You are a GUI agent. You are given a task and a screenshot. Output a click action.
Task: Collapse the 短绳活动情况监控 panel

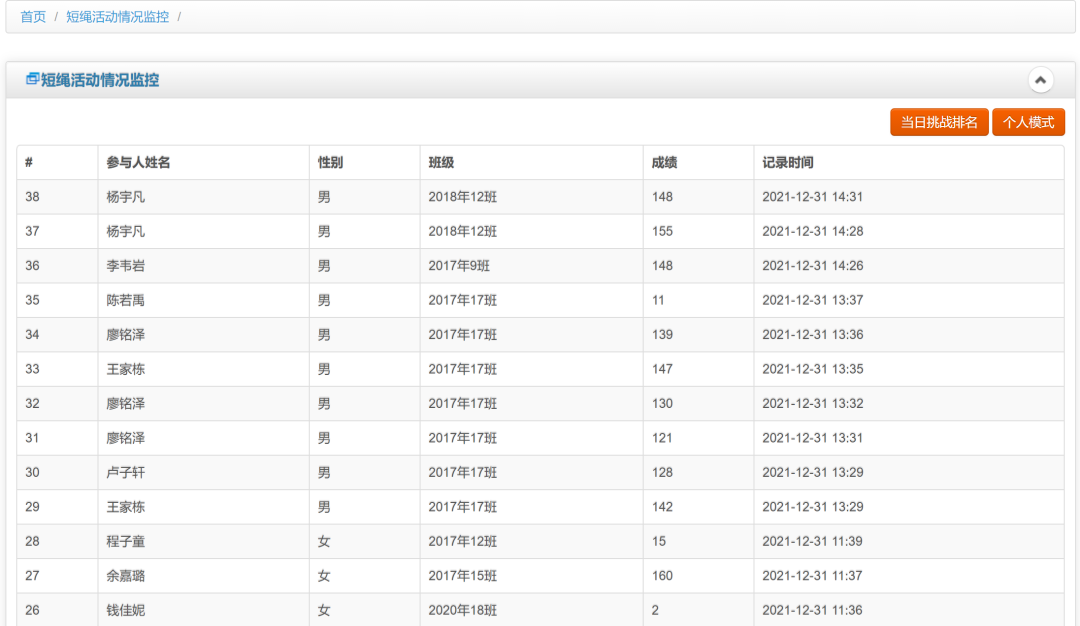[1041, 80]
